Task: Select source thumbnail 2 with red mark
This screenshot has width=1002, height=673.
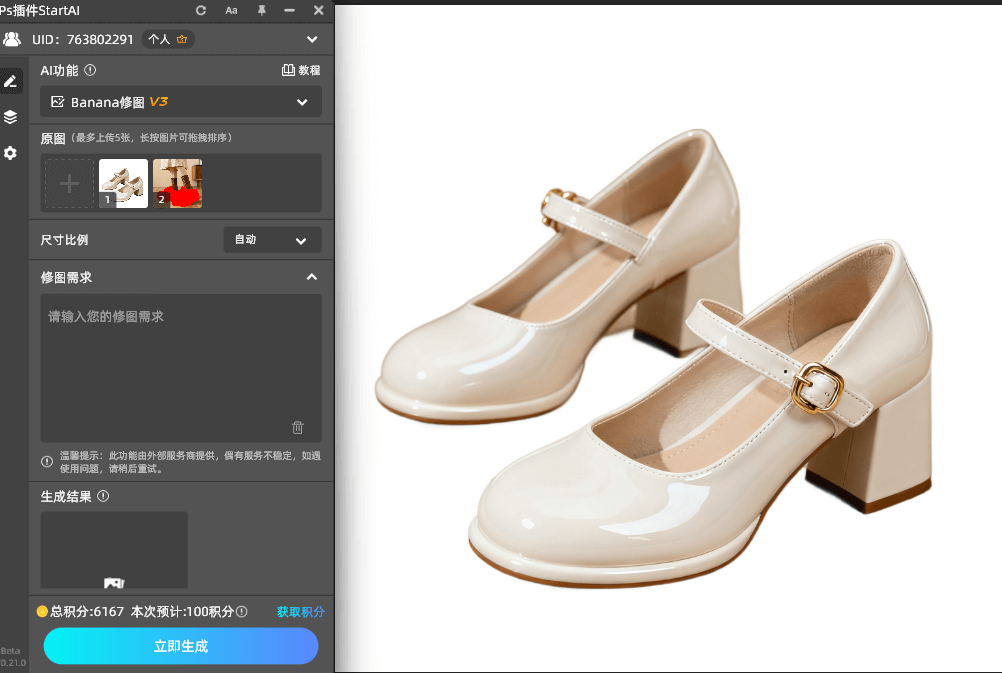Action: [x=177, y=184]
